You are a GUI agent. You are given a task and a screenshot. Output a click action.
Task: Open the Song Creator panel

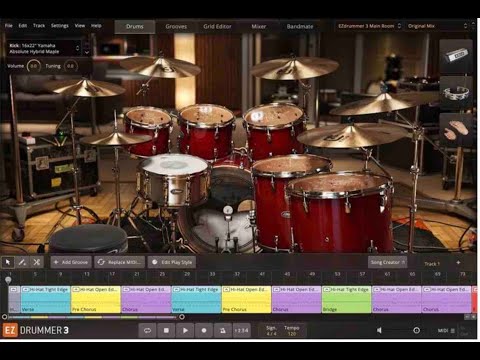point(387,262)
